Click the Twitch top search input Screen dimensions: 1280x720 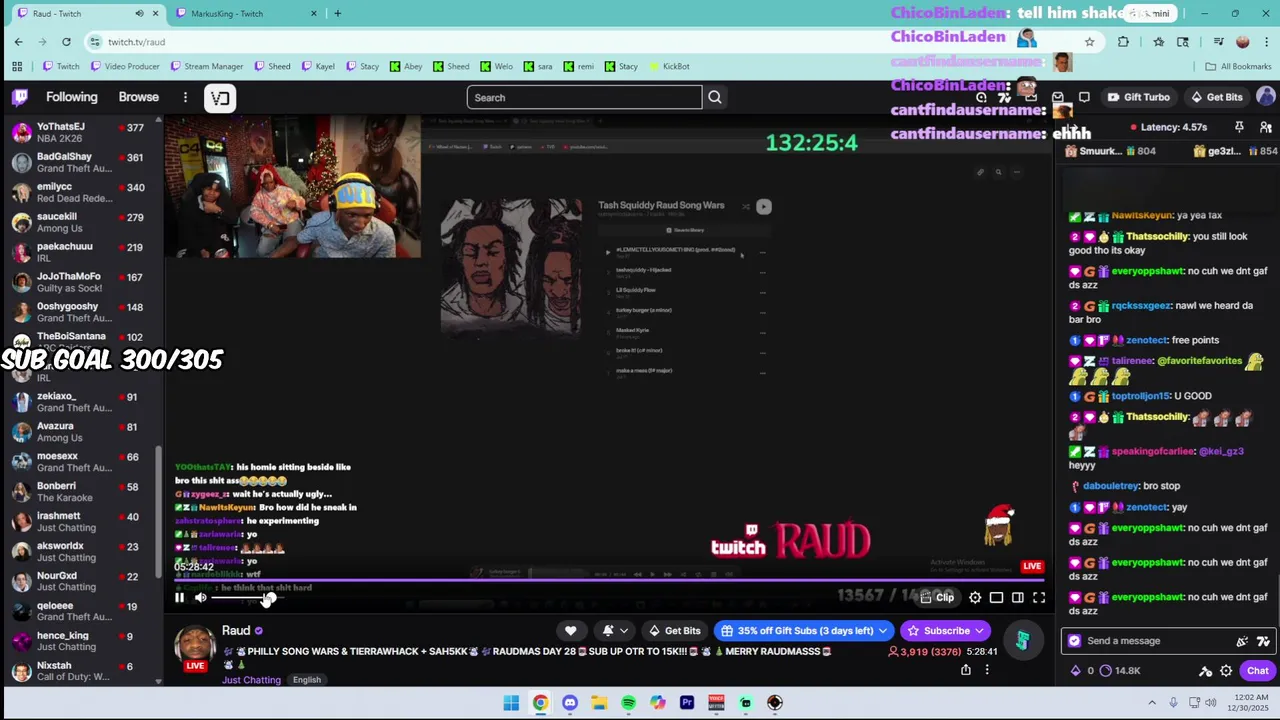tap(584, 97)
